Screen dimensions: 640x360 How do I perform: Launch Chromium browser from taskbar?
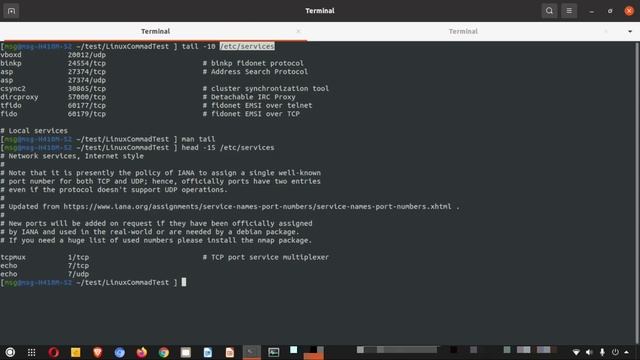pyautogui.click(x=120, y=352)
